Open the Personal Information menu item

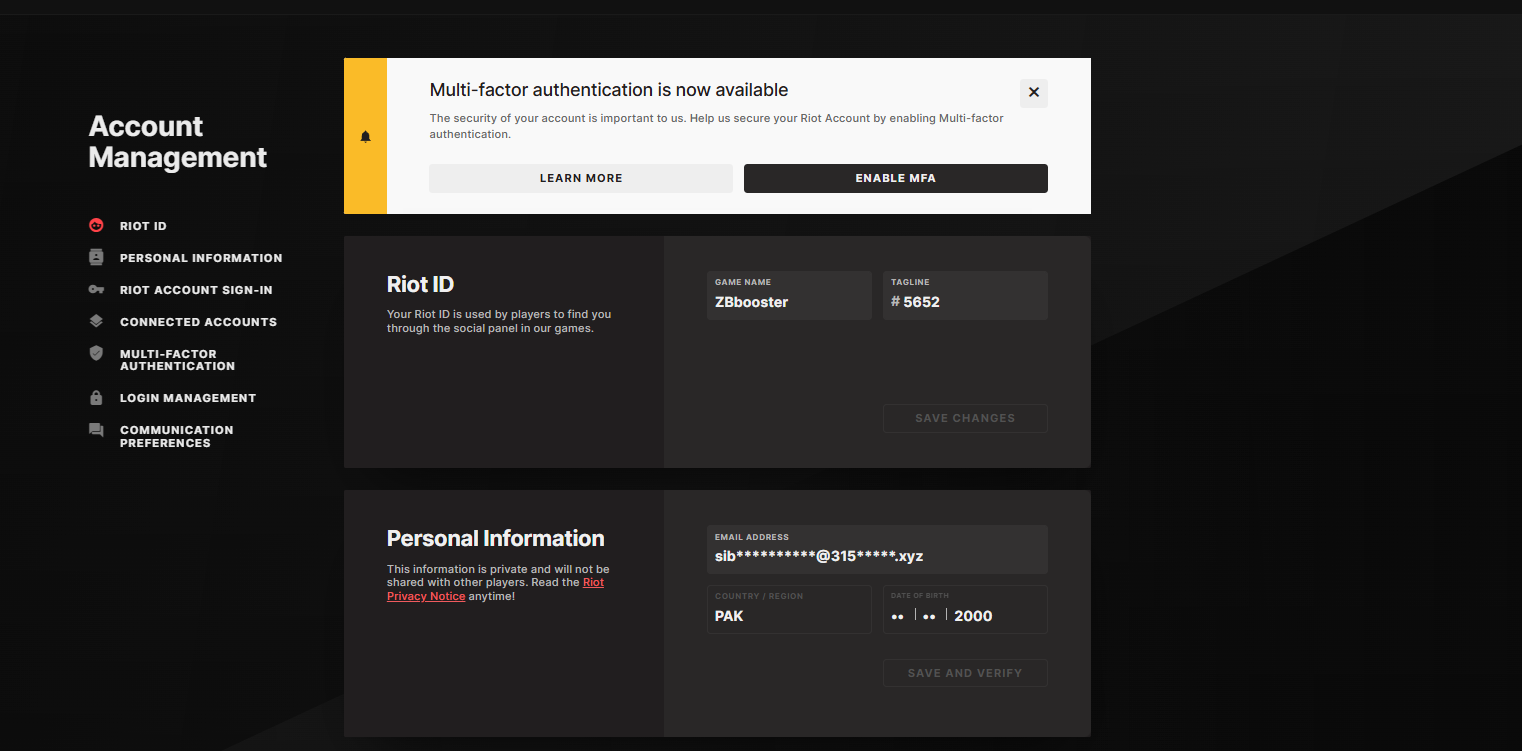[201, 258]
